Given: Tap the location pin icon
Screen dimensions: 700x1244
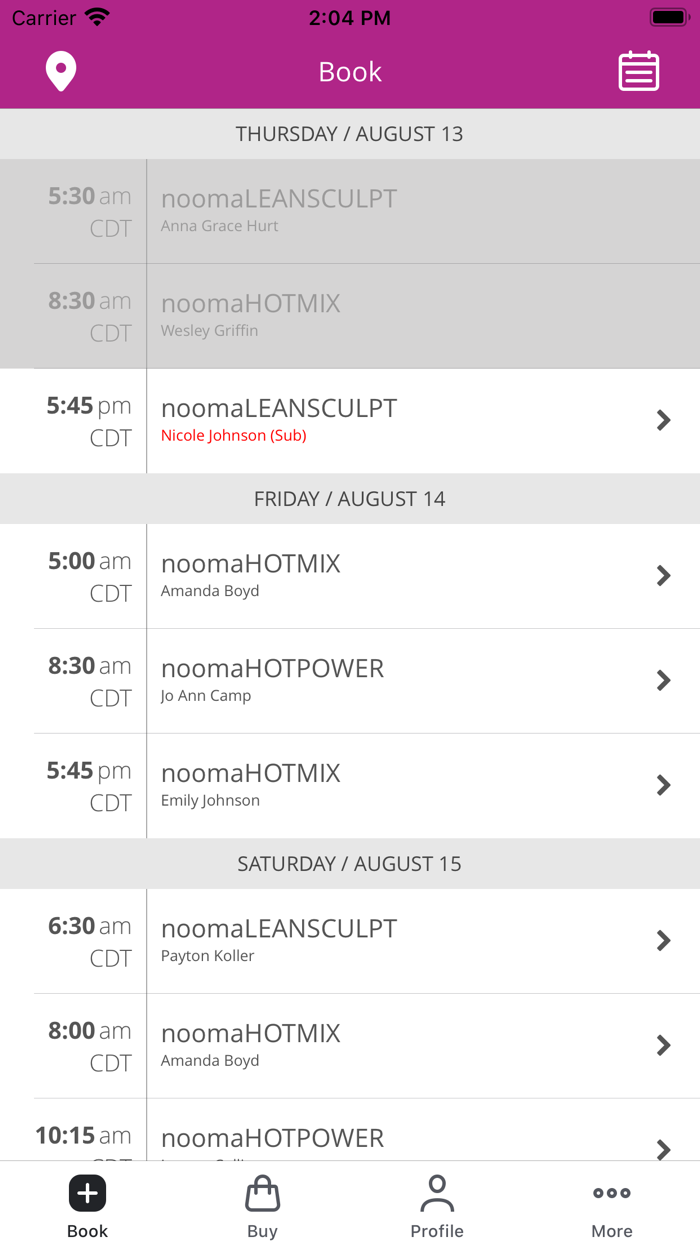Looking at the screenshot, I should click(x=61, y=72).
